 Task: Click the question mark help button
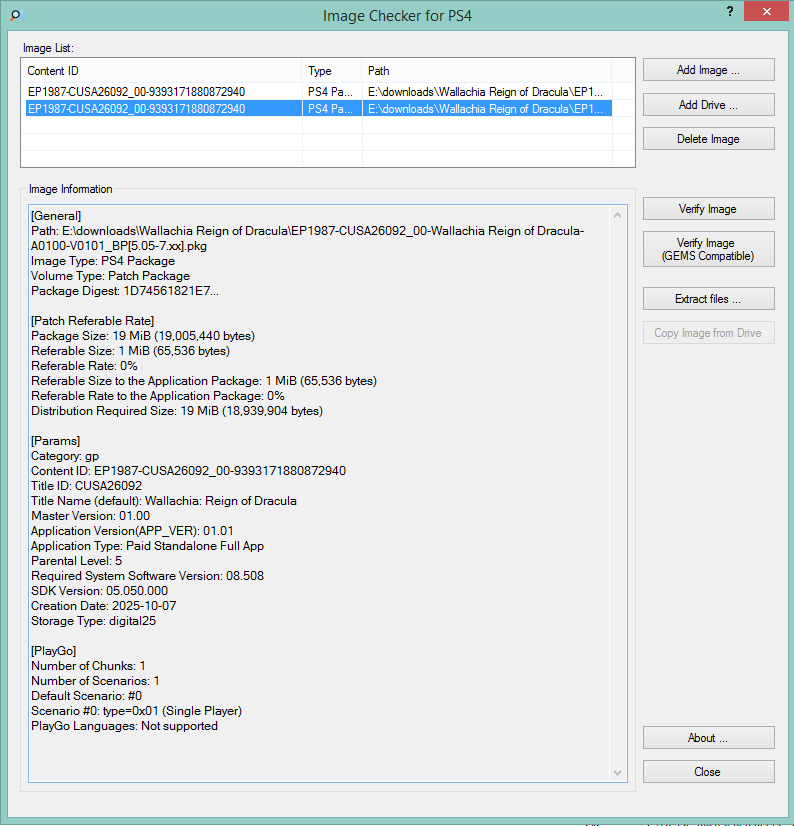[728, 11]
